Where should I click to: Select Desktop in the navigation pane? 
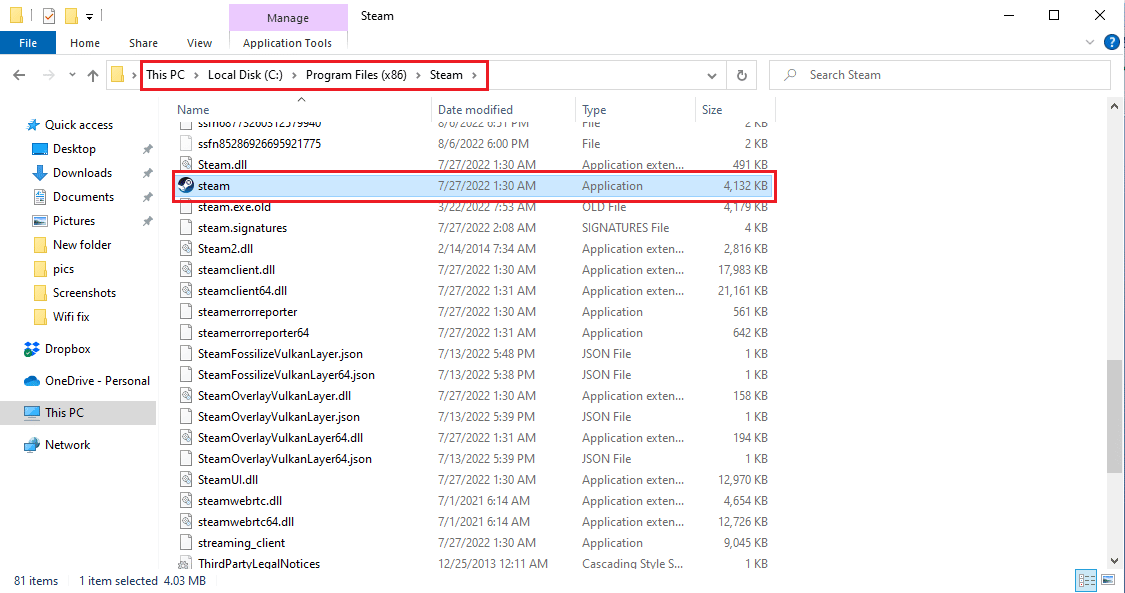73,148
